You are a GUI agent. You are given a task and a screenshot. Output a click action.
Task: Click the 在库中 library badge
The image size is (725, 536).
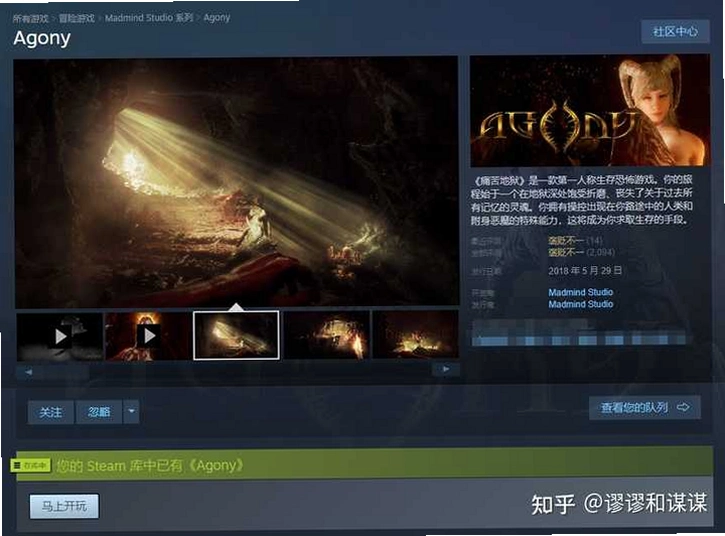pos(31,465)
